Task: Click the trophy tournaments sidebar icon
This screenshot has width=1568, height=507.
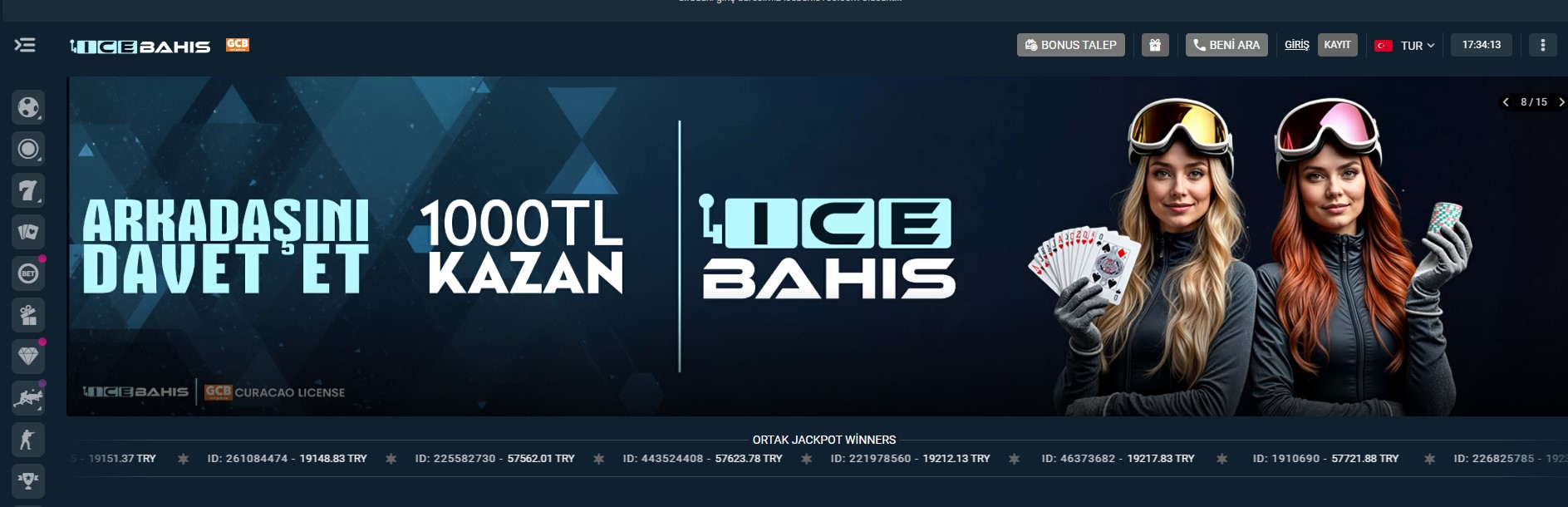Action: click(28, 480)
